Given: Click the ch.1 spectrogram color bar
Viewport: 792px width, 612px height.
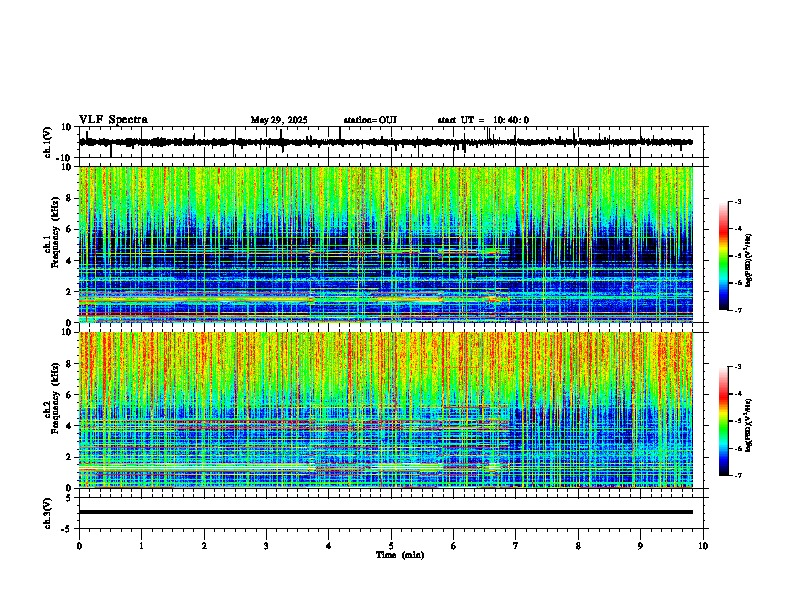Looking at the screenshot, I should pyautogui.click(x=724, y=256).
